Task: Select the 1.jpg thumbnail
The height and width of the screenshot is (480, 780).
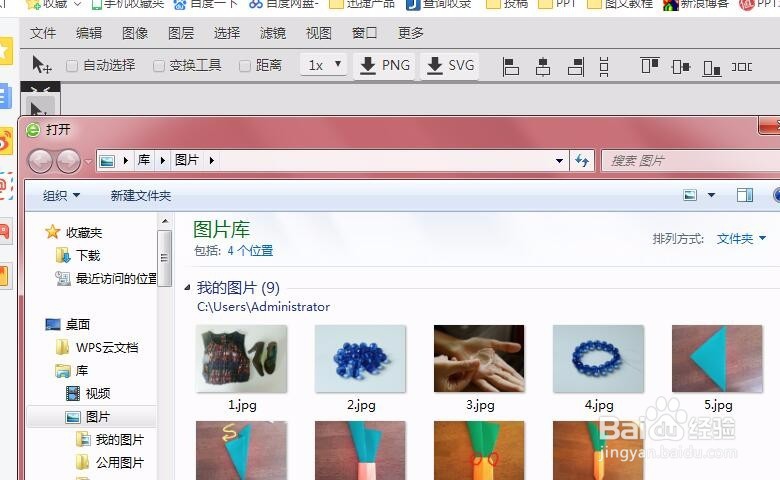Action: tap(242, 359)
